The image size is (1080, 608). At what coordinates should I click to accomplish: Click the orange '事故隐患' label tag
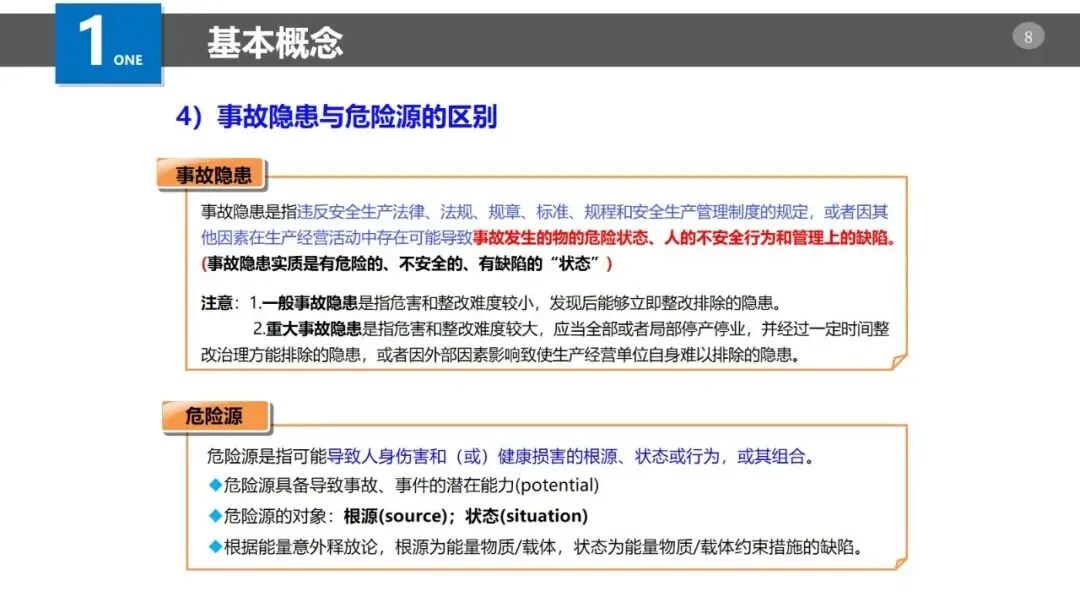(x=212, y=175)
